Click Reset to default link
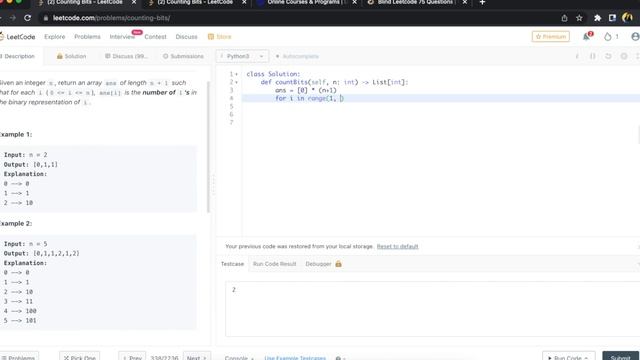This screenshot has height=360, width=640. [x=398, y=247]
